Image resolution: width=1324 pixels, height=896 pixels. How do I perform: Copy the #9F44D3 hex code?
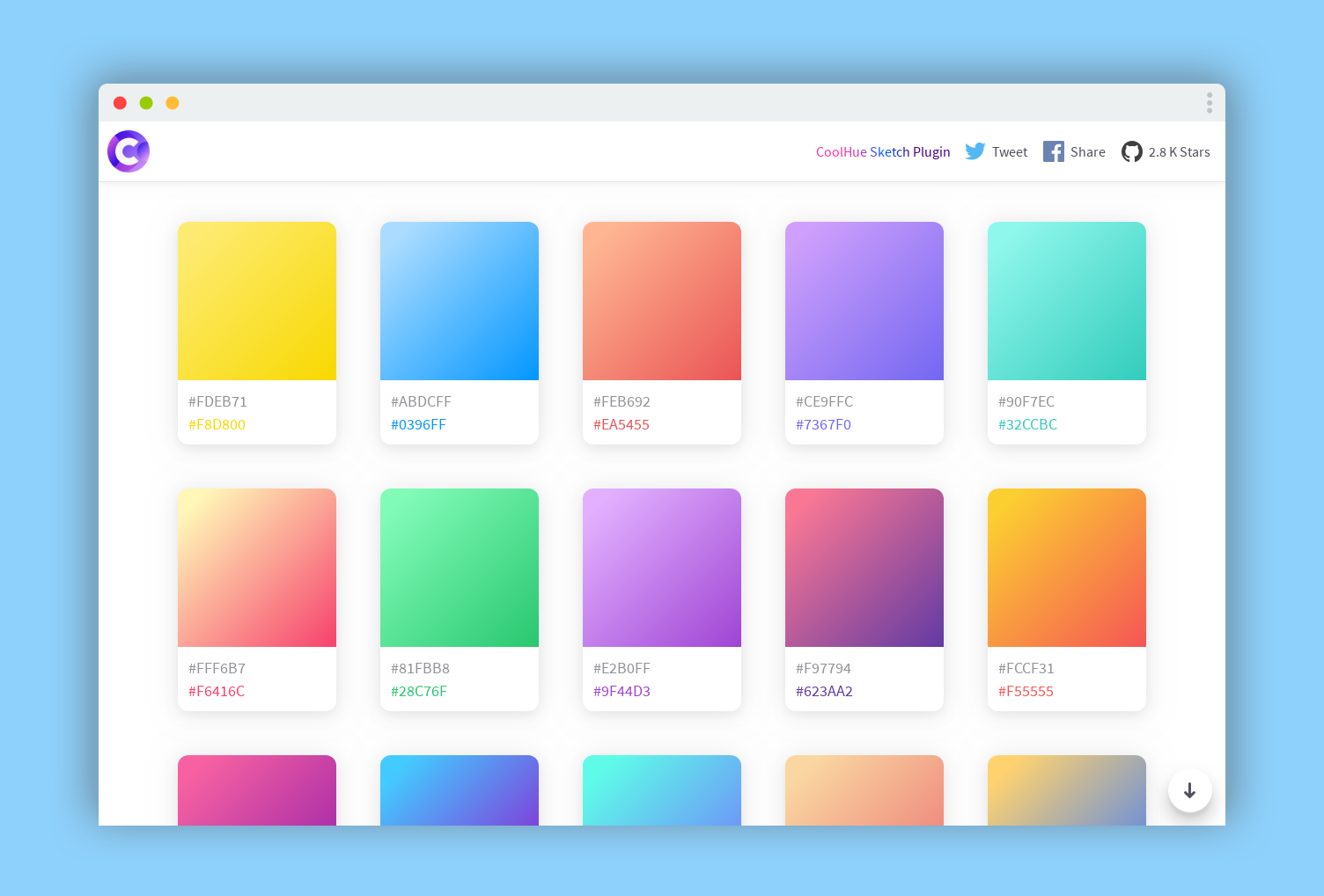[x=622, y=691]
